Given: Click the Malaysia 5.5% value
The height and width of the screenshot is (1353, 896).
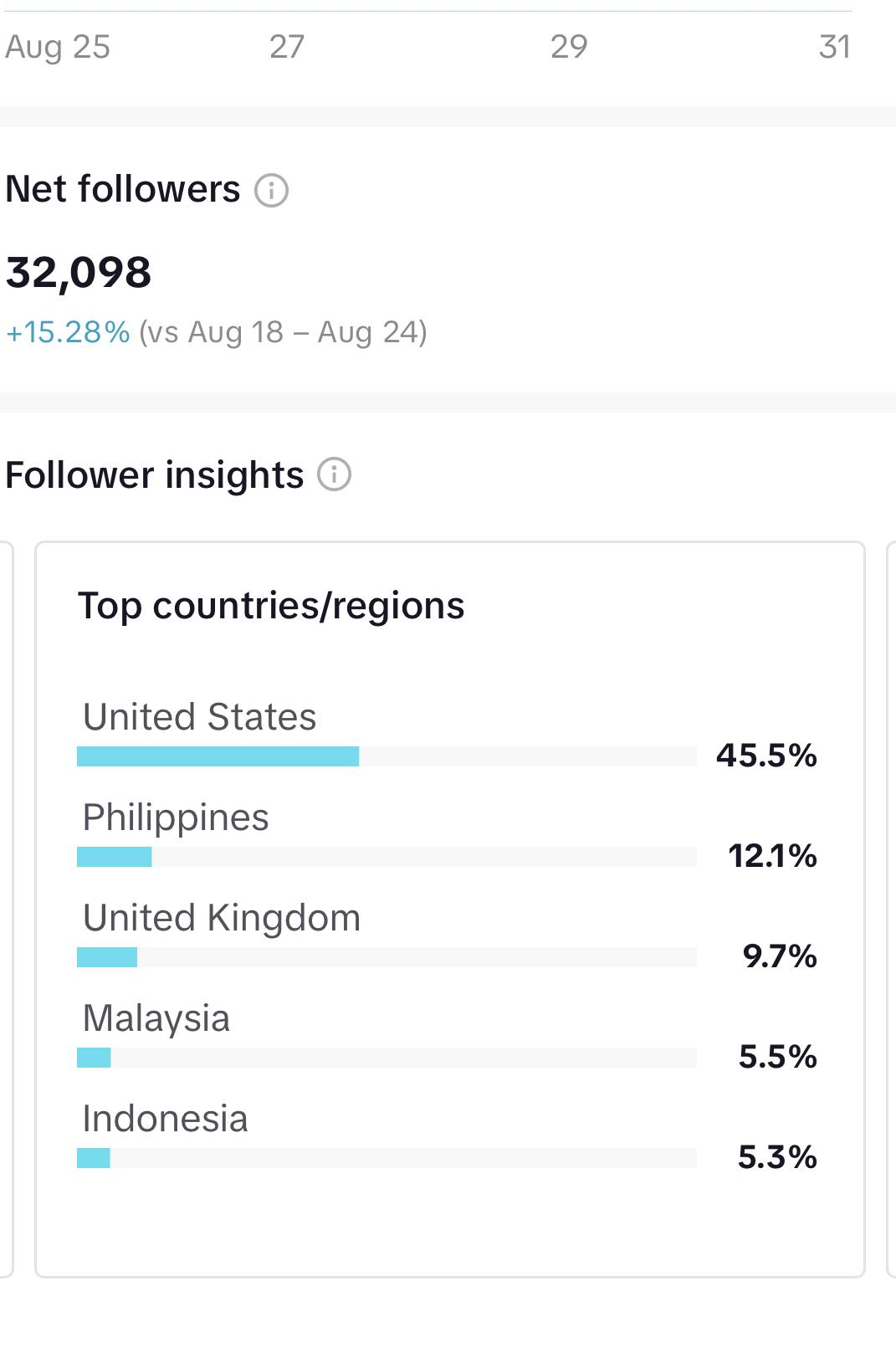Looking at the screenshot, I should coord(777,1056).
